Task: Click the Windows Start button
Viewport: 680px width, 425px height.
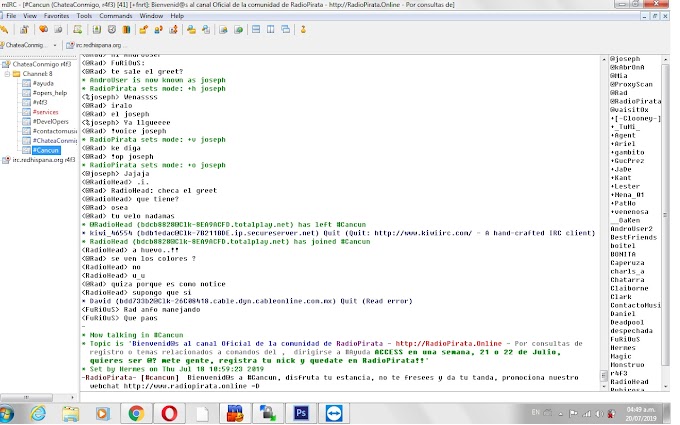Action: [x=6, y=413]
